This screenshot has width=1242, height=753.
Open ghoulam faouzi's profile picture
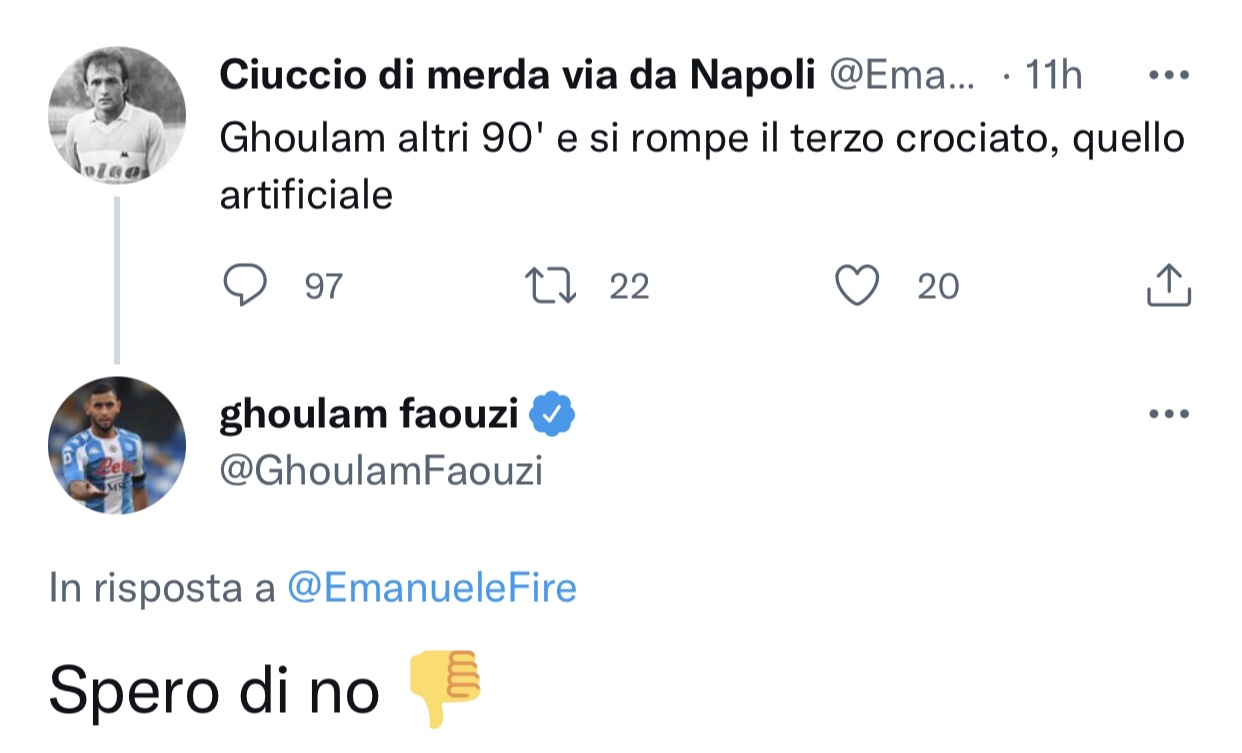click(x=117, y=445)
